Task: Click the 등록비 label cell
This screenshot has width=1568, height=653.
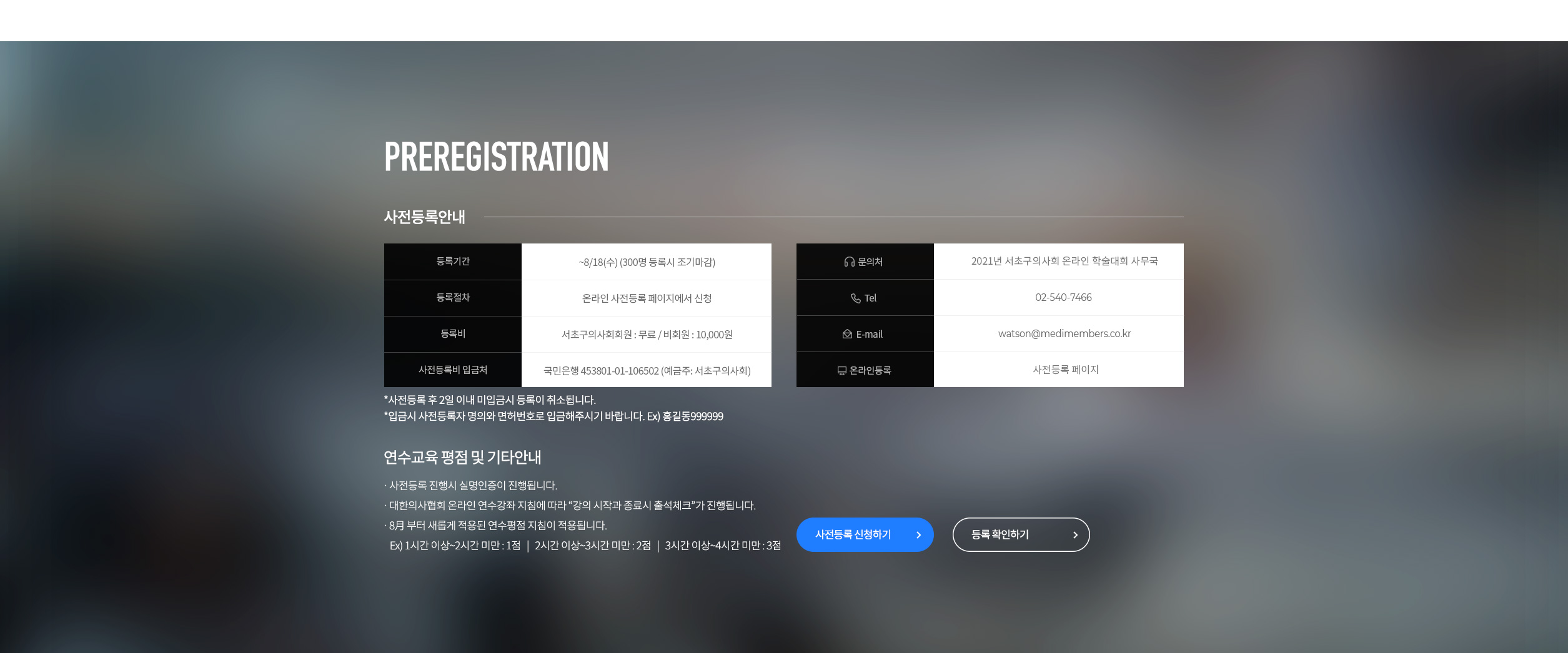Action: pos(453,334)
